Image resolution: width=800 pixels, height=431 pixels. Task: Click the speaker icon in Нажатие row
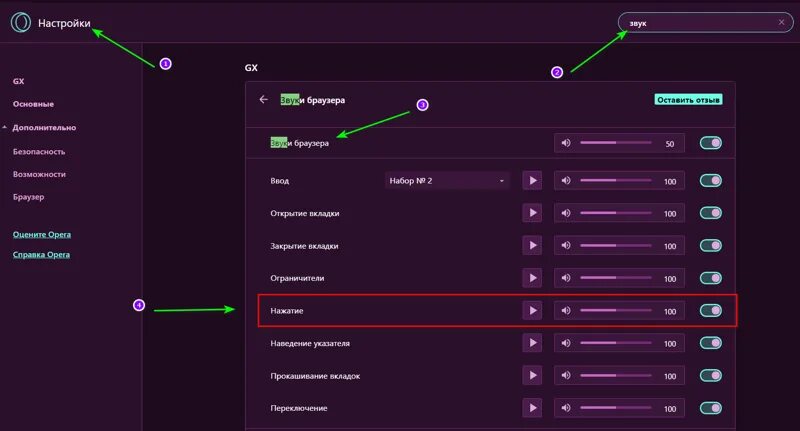(x=566, y=310)
